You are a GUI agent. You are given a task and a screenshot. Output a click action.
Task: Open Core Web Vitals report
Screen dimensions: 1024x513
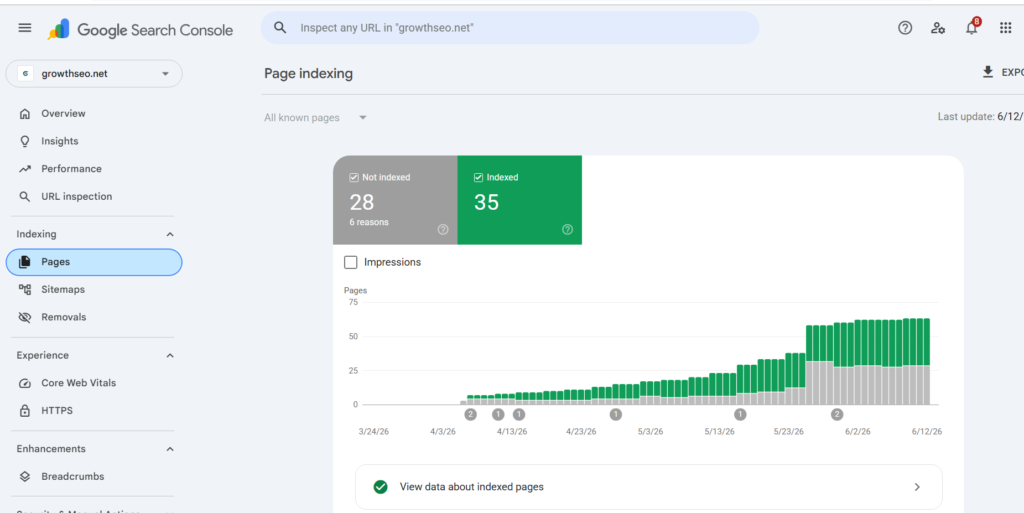click(94, 383)
